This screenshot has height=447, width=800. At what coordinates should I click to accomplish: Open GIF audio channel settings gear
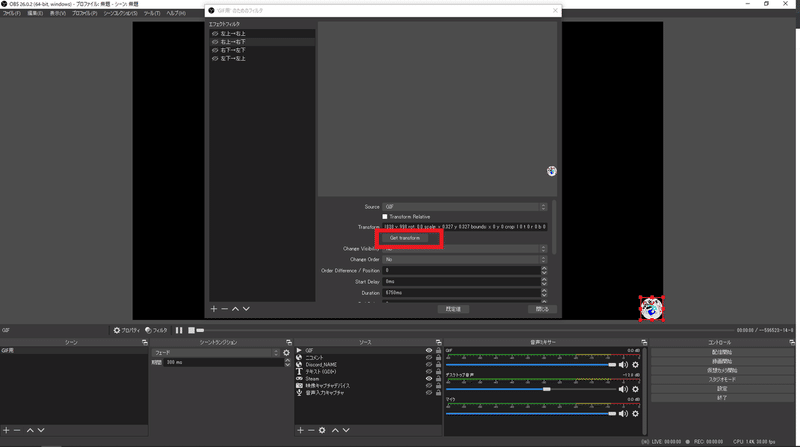click(635, 365)
